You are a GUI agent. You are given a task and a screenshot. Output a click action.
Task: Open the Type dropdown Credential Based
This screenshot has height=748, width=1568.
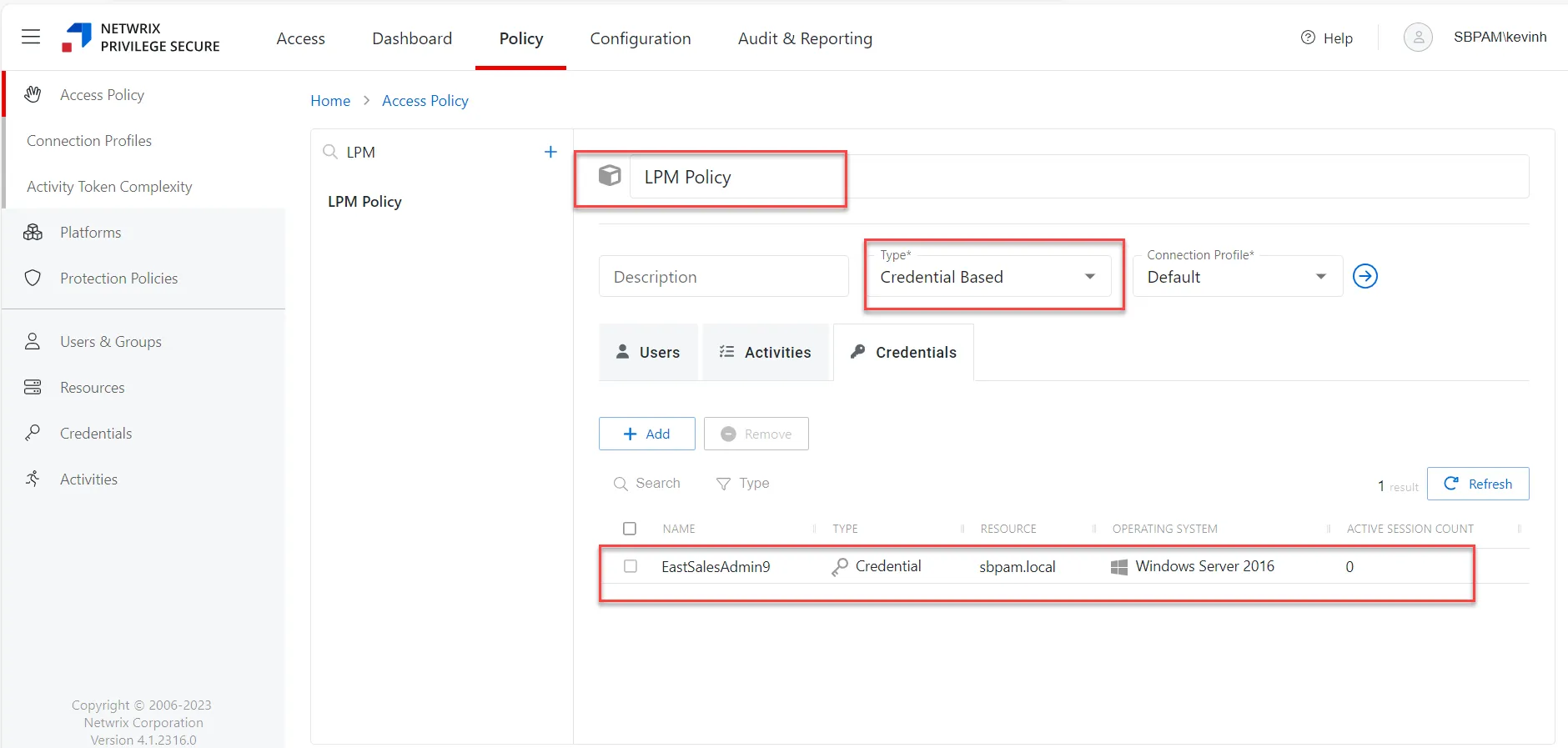tap(989, 276)
